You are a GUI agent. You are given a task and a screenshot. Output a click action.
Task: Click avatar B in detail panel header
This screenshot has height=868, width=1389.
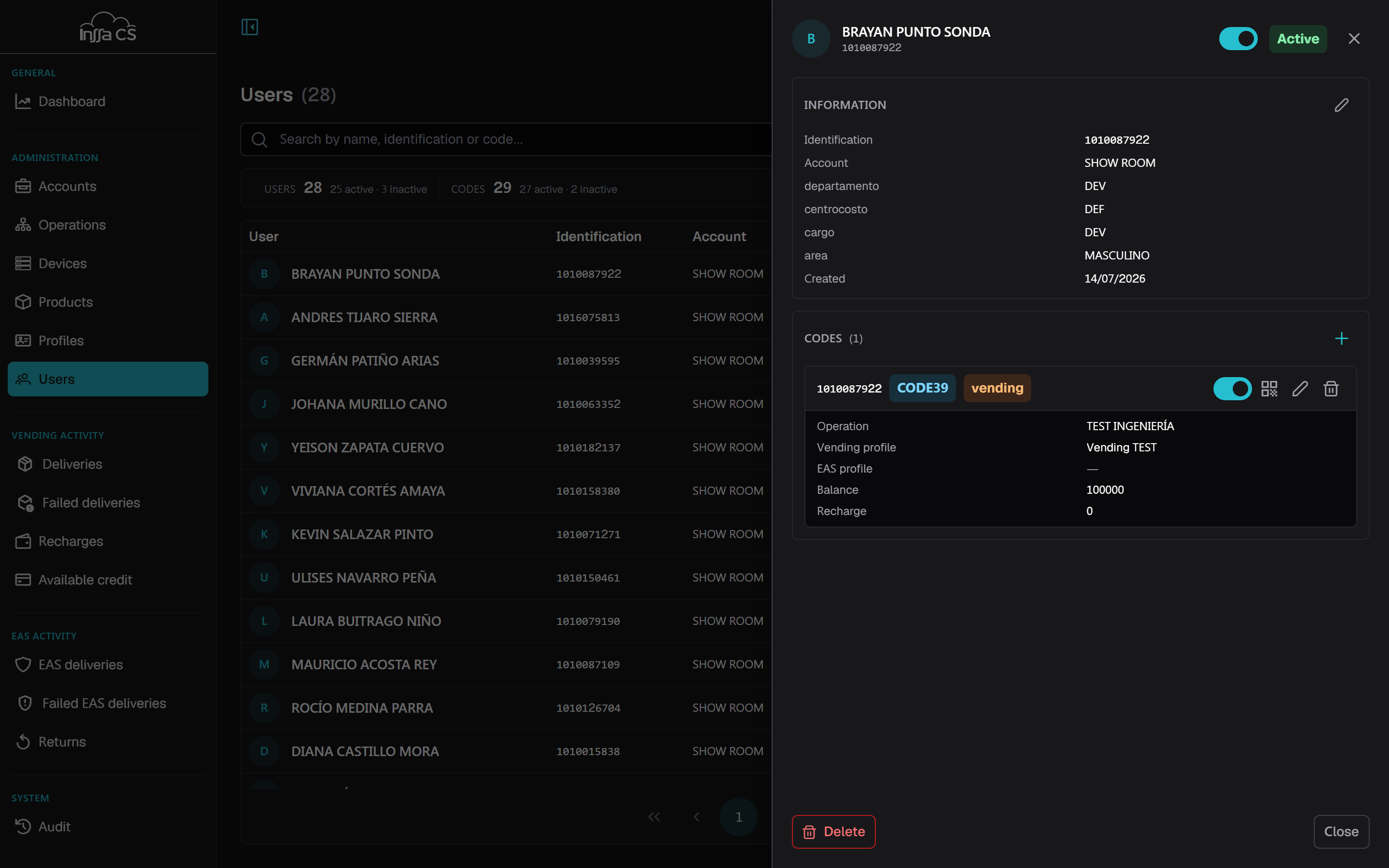811,39
